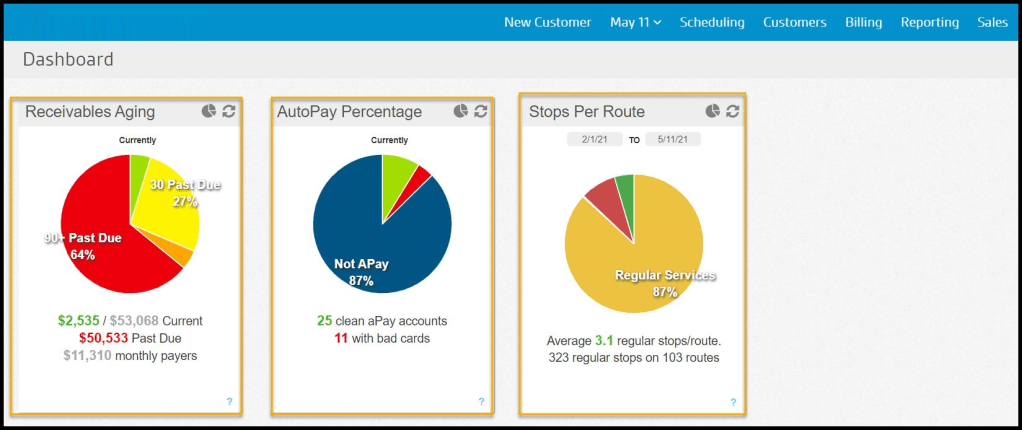Open help for AutoPay Percentage widget

(481, 402)
